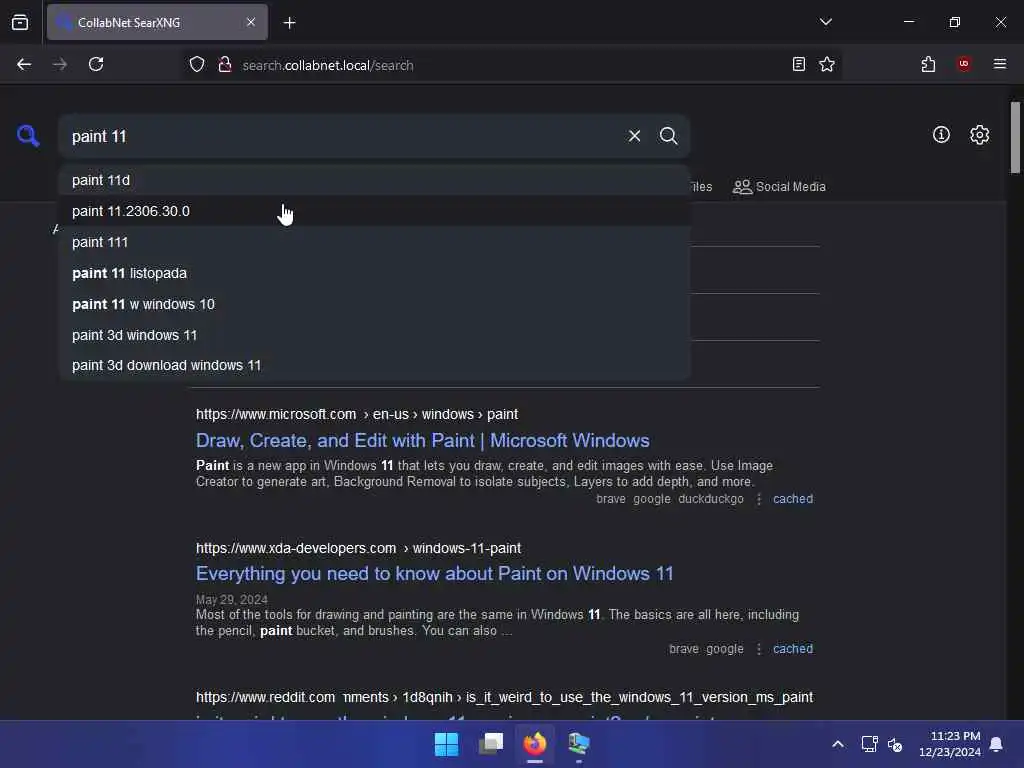Click the browser forward arrow
1024x768 pixels.
coord(59,65)
